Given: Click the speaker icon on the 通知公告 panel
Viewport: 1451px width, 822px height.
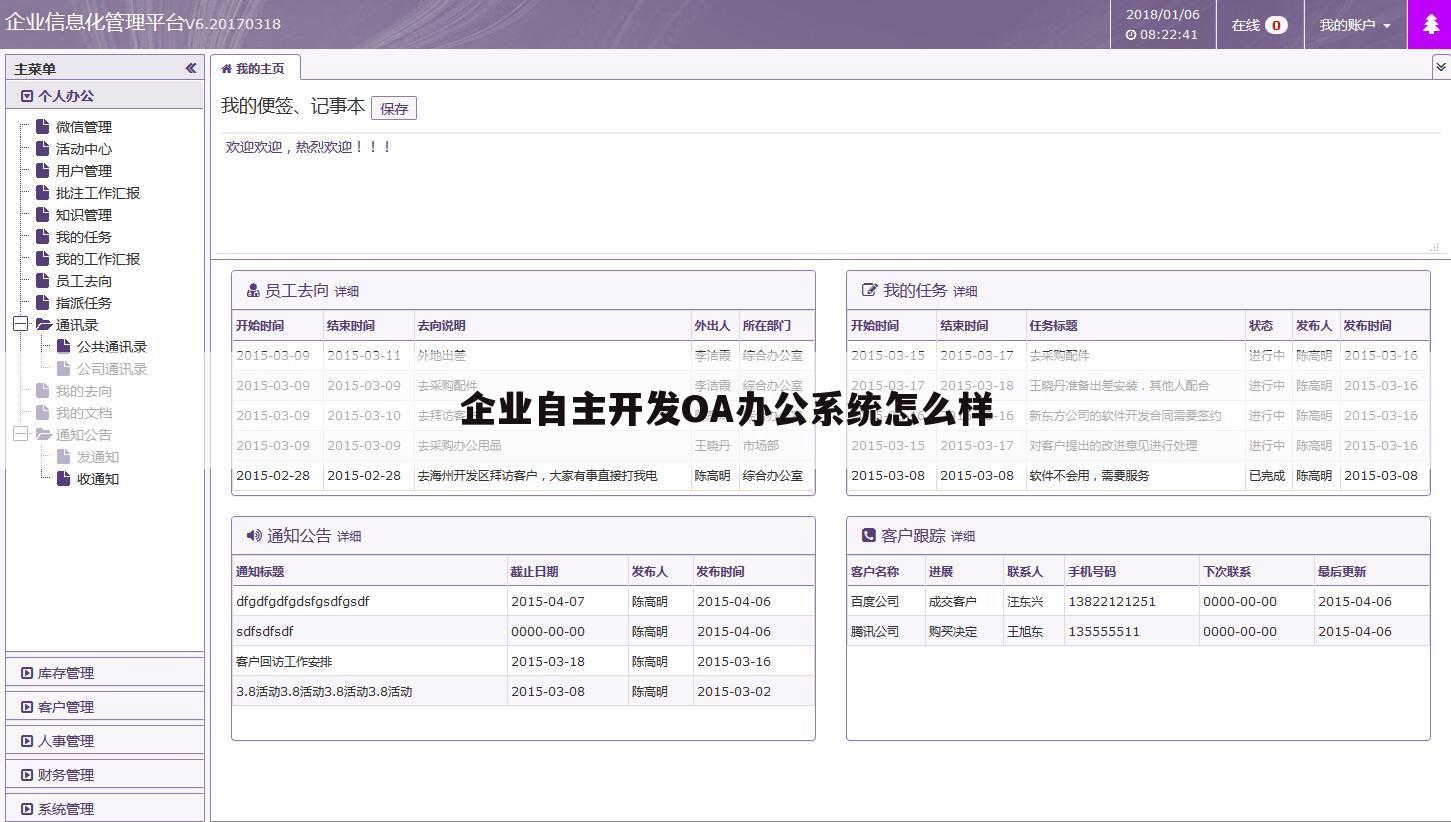Looking at the screenshot, I should point(254,535).
